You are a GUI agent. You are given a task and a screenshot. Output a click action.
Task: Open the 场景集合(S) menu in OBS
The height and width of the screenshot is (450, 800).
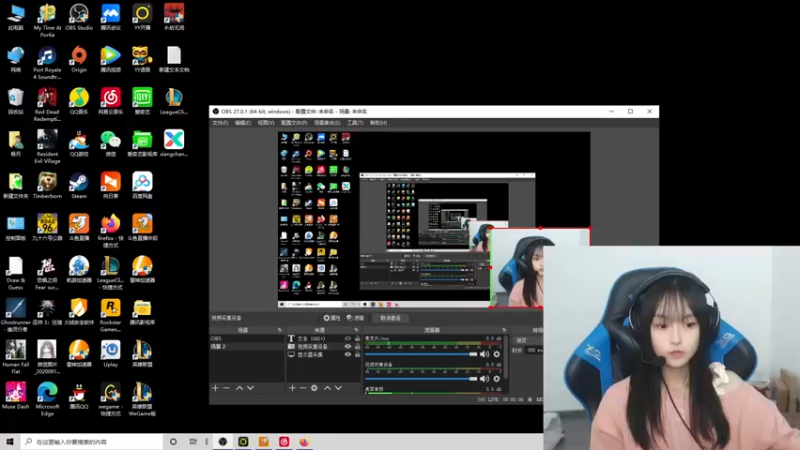(x=327, y=123)
